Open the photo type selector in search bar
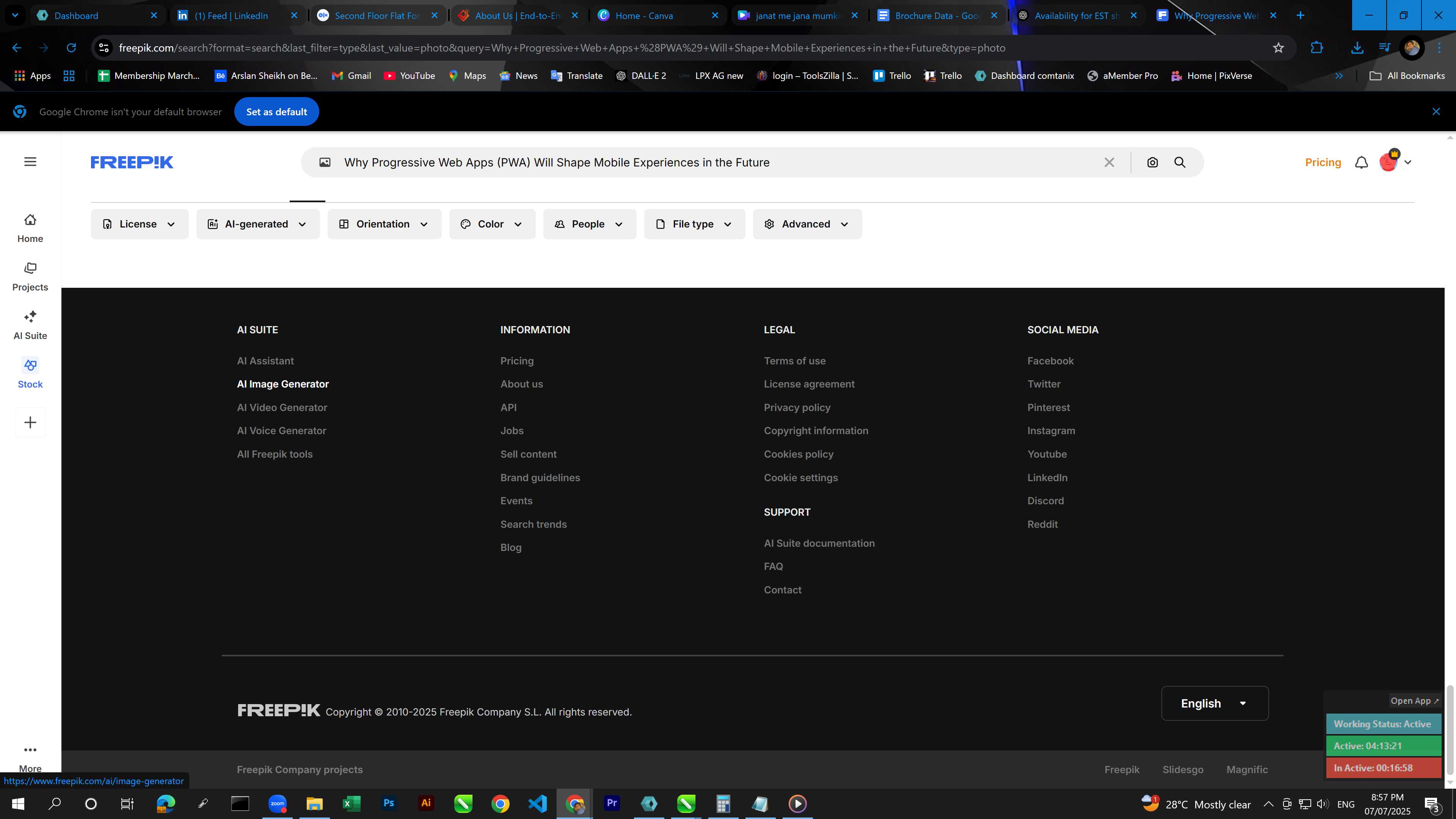 pyautogui.click(x=325, y=162)
